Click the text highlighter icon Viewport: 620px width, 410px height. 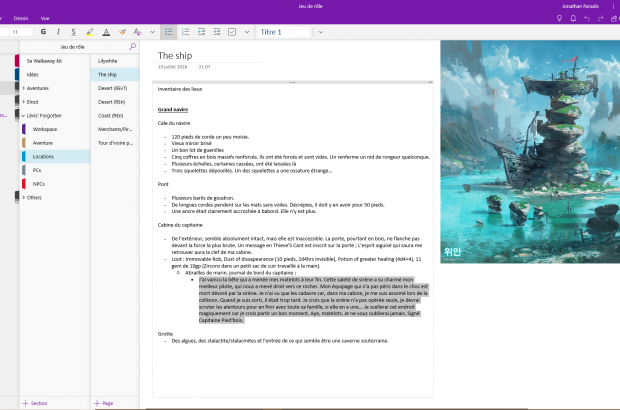[x=91, y=32]
